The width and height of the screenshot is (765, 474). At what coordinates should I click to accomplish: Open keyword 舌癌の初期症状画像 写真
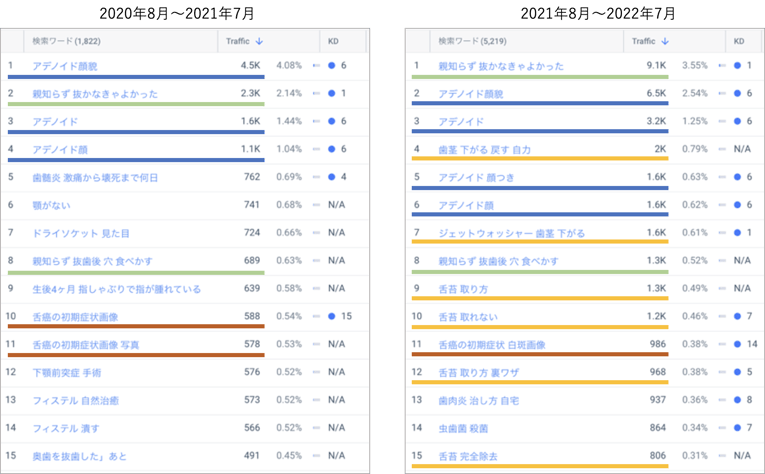point(86,345)
